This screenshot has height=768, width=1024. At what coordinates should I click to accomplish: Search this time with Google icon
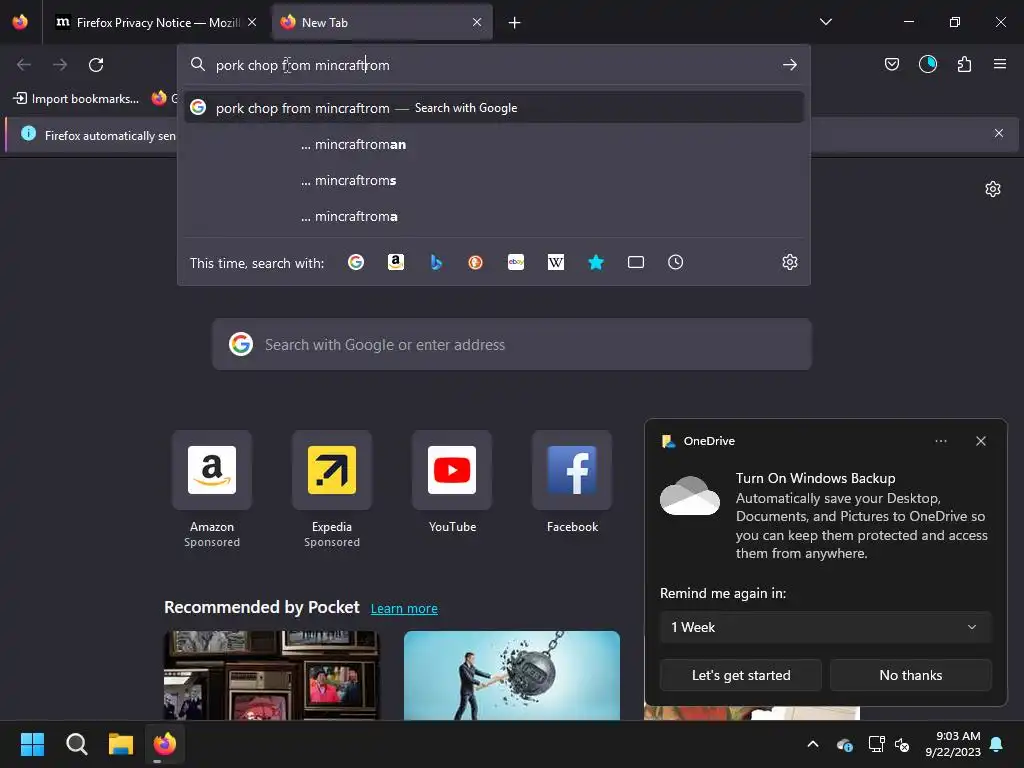356,263
